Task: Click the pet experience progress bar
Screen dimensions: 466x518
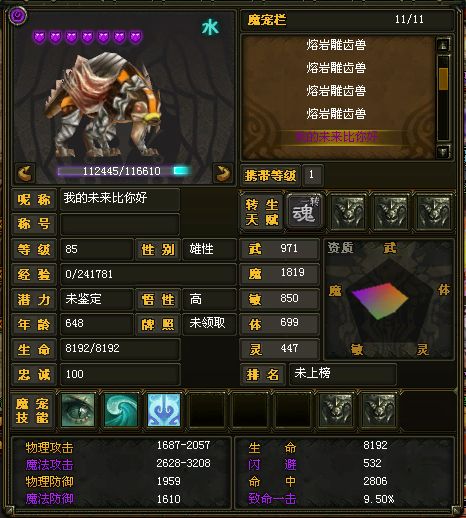Action: [x=124, y=171]
